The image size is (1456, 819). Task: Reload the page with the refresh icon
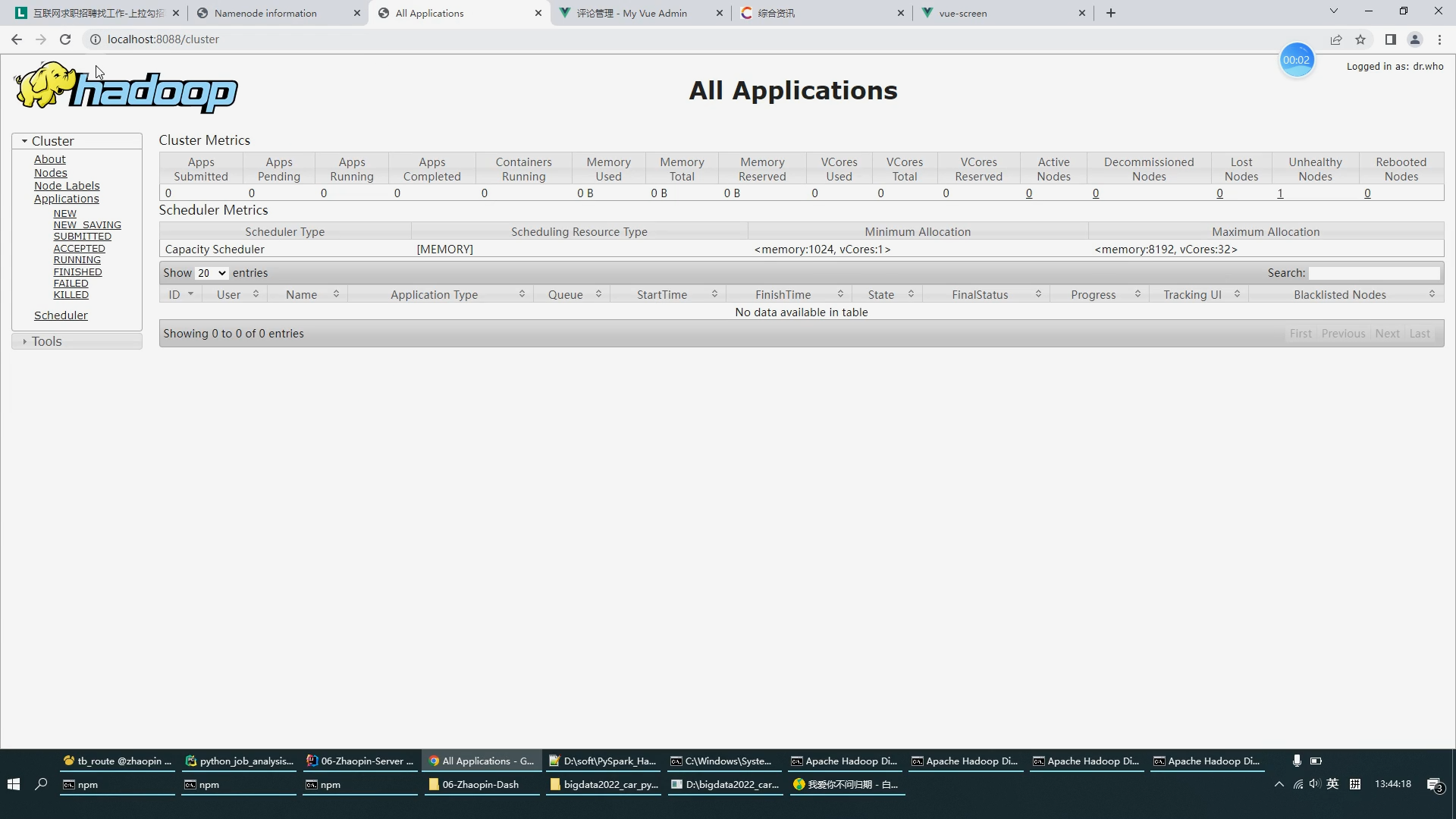click(x=65, y=39)
